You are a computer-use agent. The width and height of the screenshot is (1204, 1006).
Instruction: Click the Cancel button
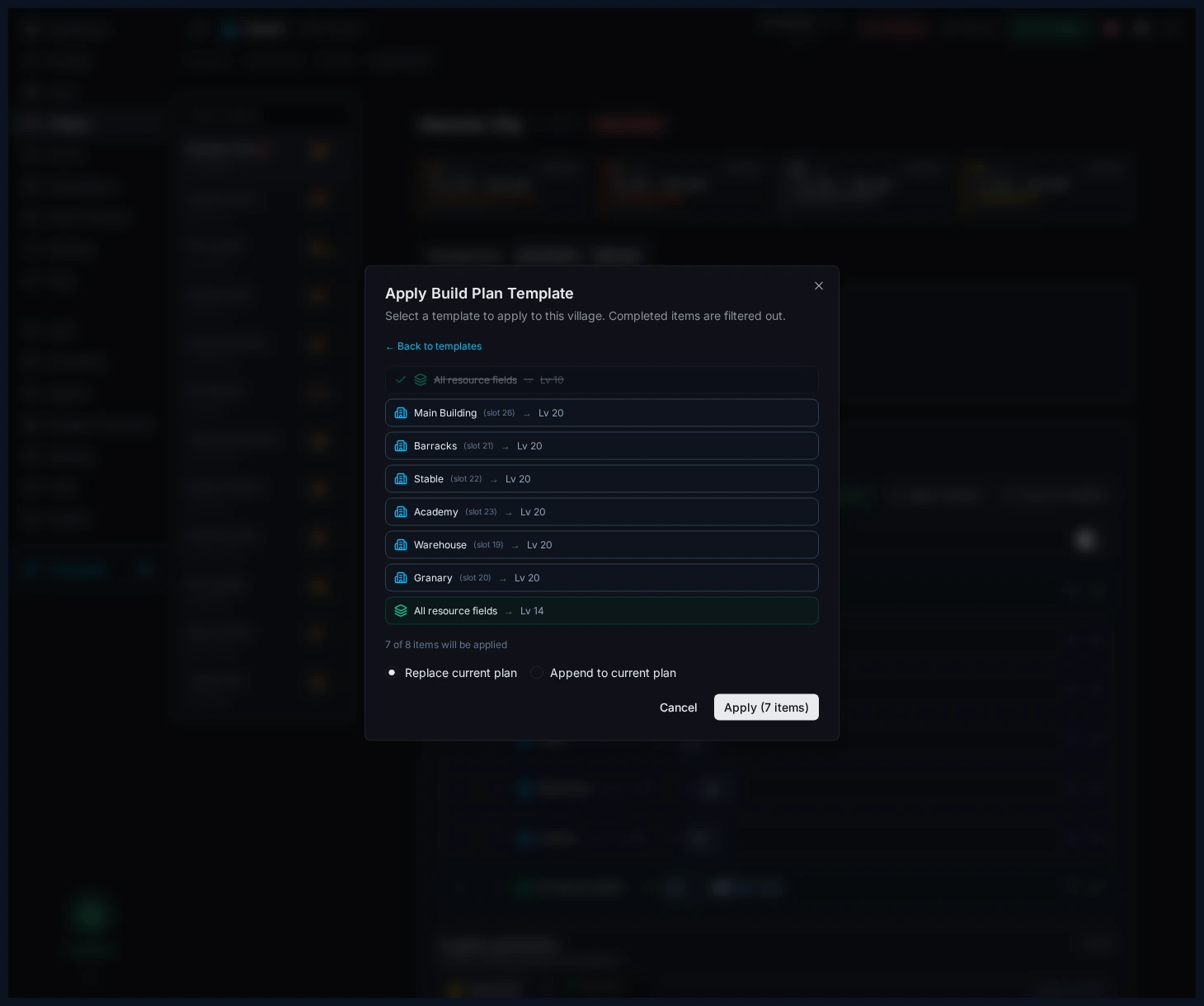(x=678, y=707)
